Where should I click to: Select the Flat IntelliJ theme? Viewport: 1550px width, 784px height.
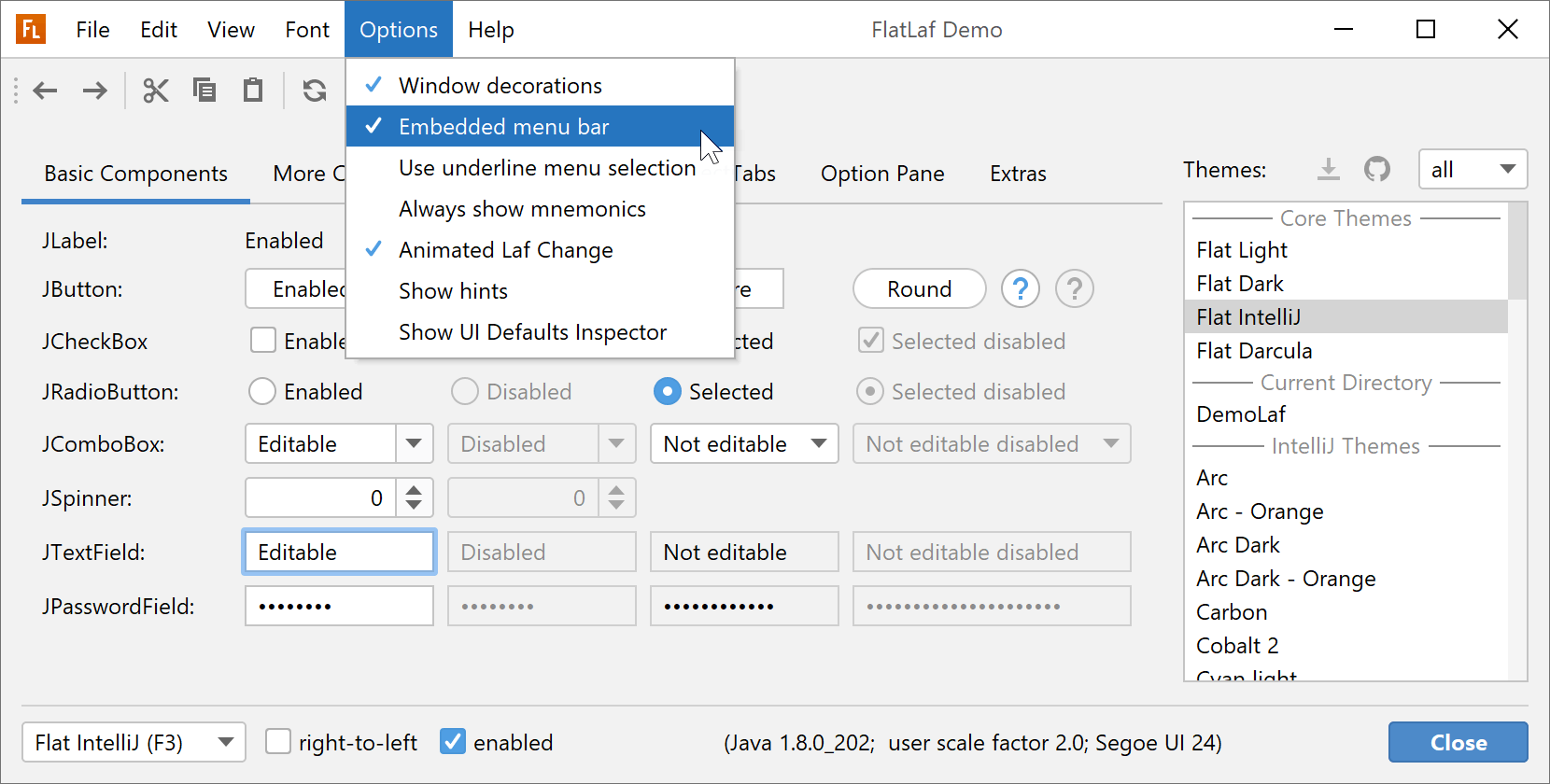[x=1346, y=316]
